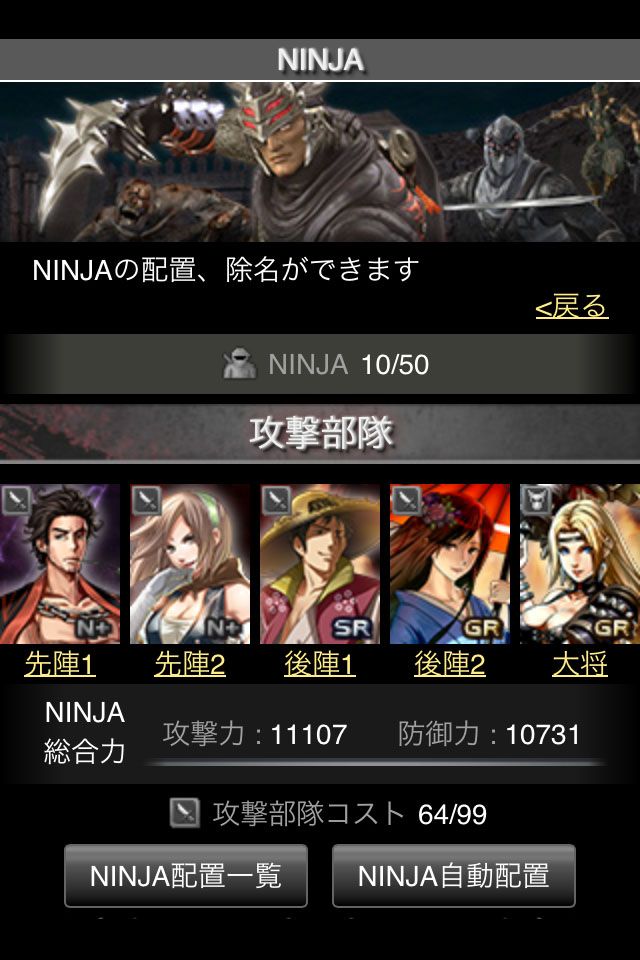The image size is (640, 960).
Task: Tap the sword icon on 後陣2 card
Action: (x=406, y=500)
